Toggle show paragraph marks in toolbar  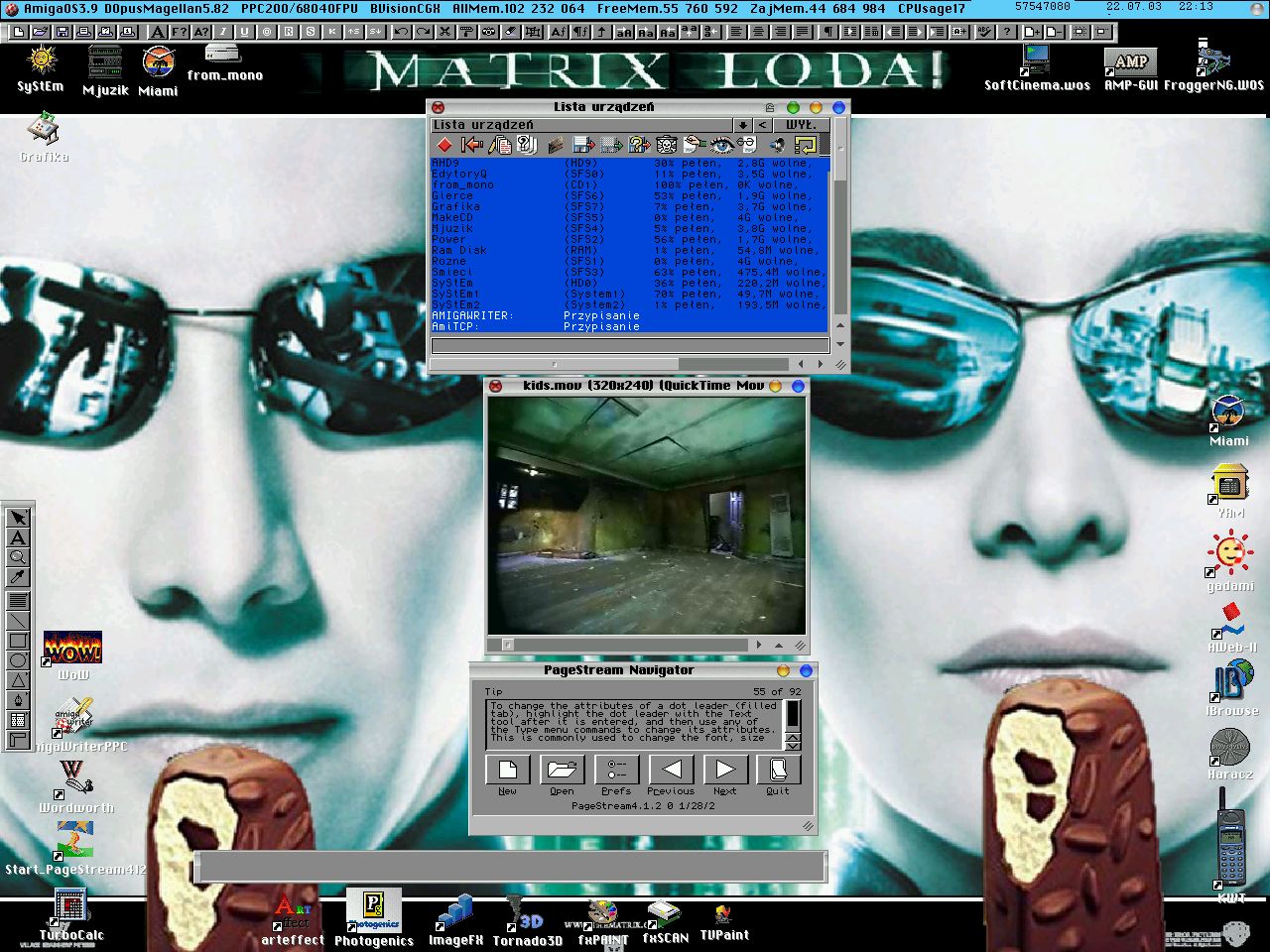point(828,32)
